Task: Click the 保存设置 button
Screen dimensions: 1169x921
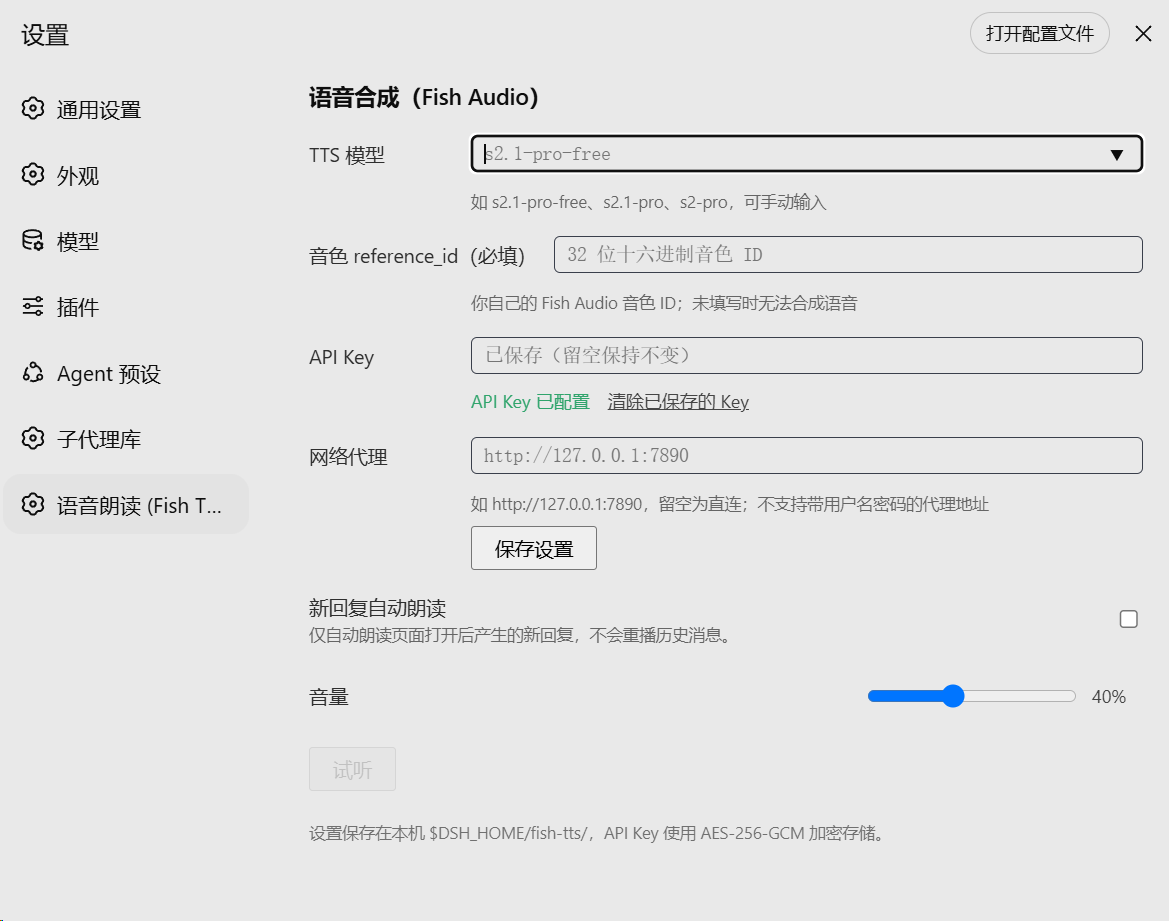Action: point(534,548)
